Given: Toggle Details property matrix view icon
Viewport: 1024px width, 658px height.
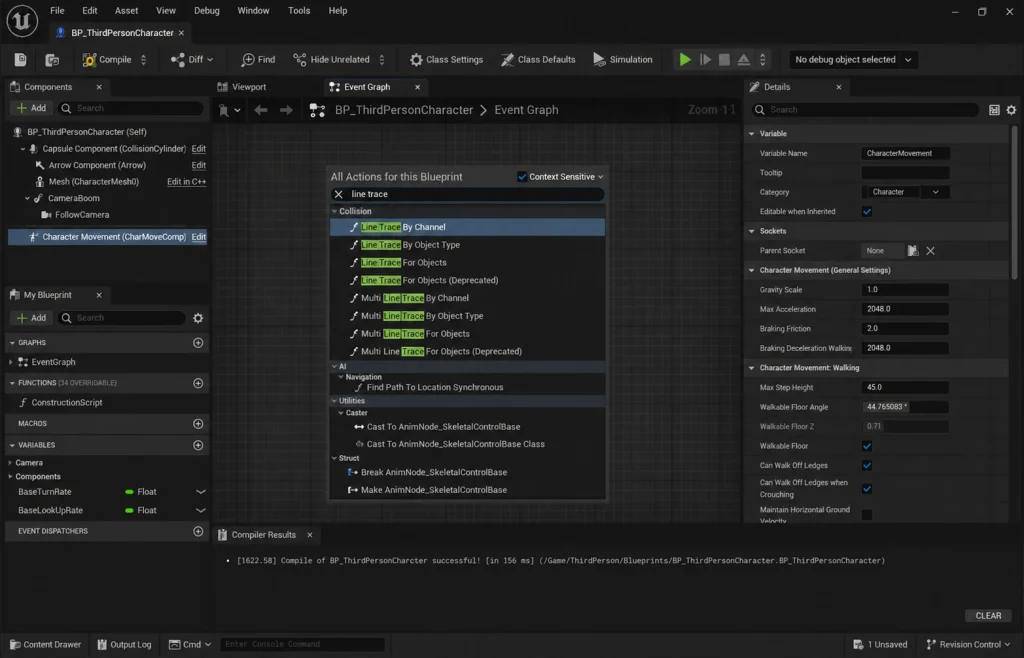Looking at the screenshot, I should pyautogui.click(x=994, y=110).
